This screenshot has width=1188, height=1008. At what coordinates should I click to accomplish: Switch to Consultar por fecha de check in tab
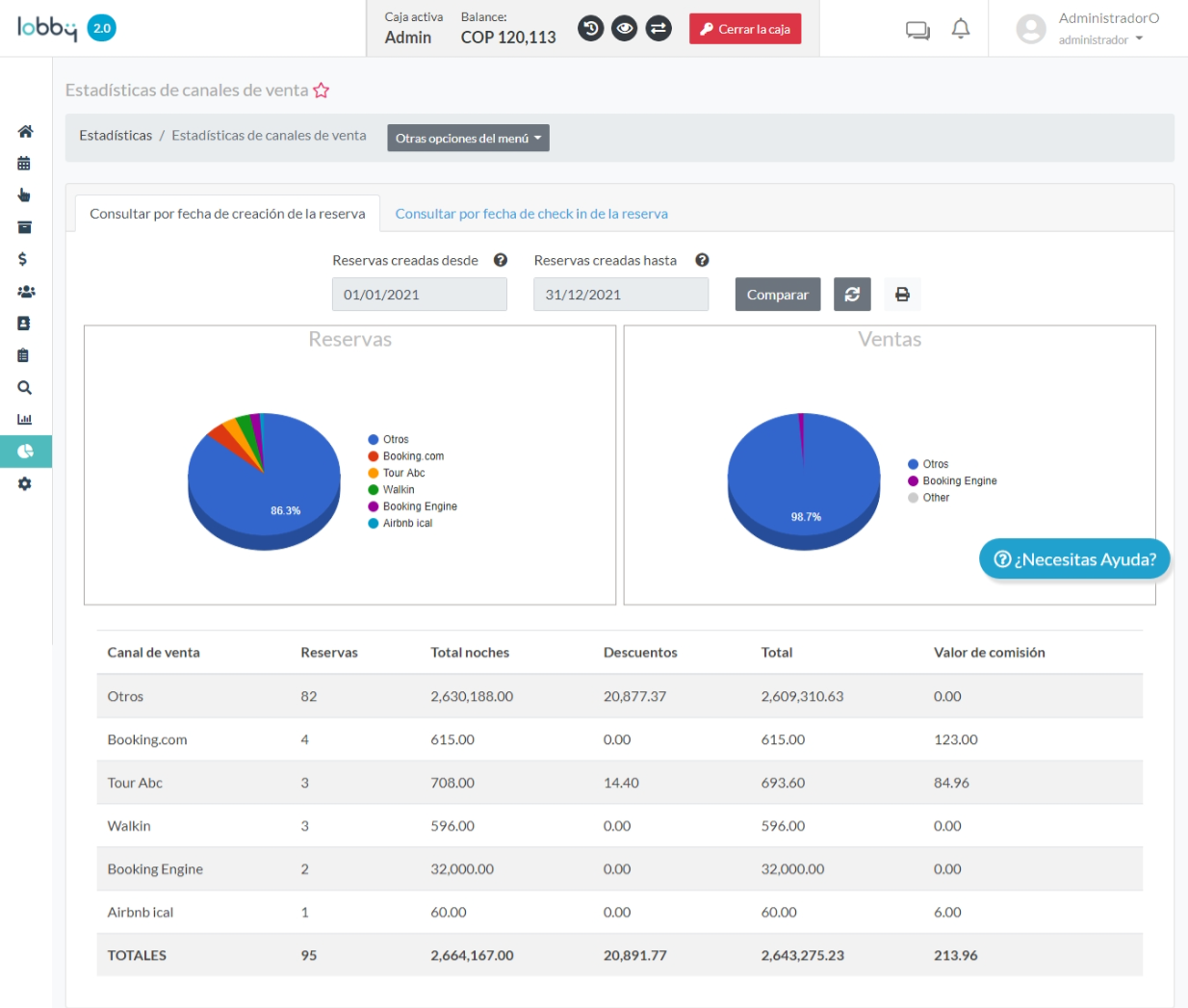tap(531, 214)
